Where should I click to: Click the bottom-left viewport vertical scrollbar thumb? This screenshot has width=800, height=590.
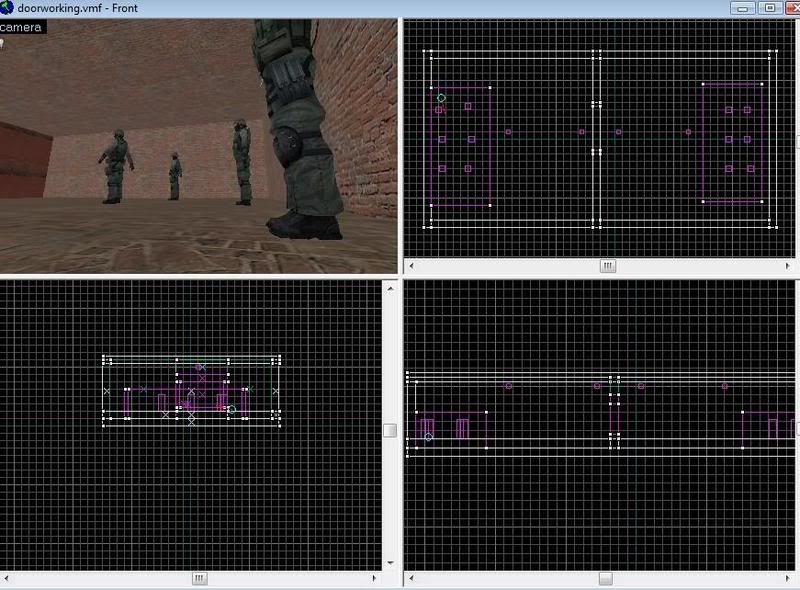click(390, 431)
